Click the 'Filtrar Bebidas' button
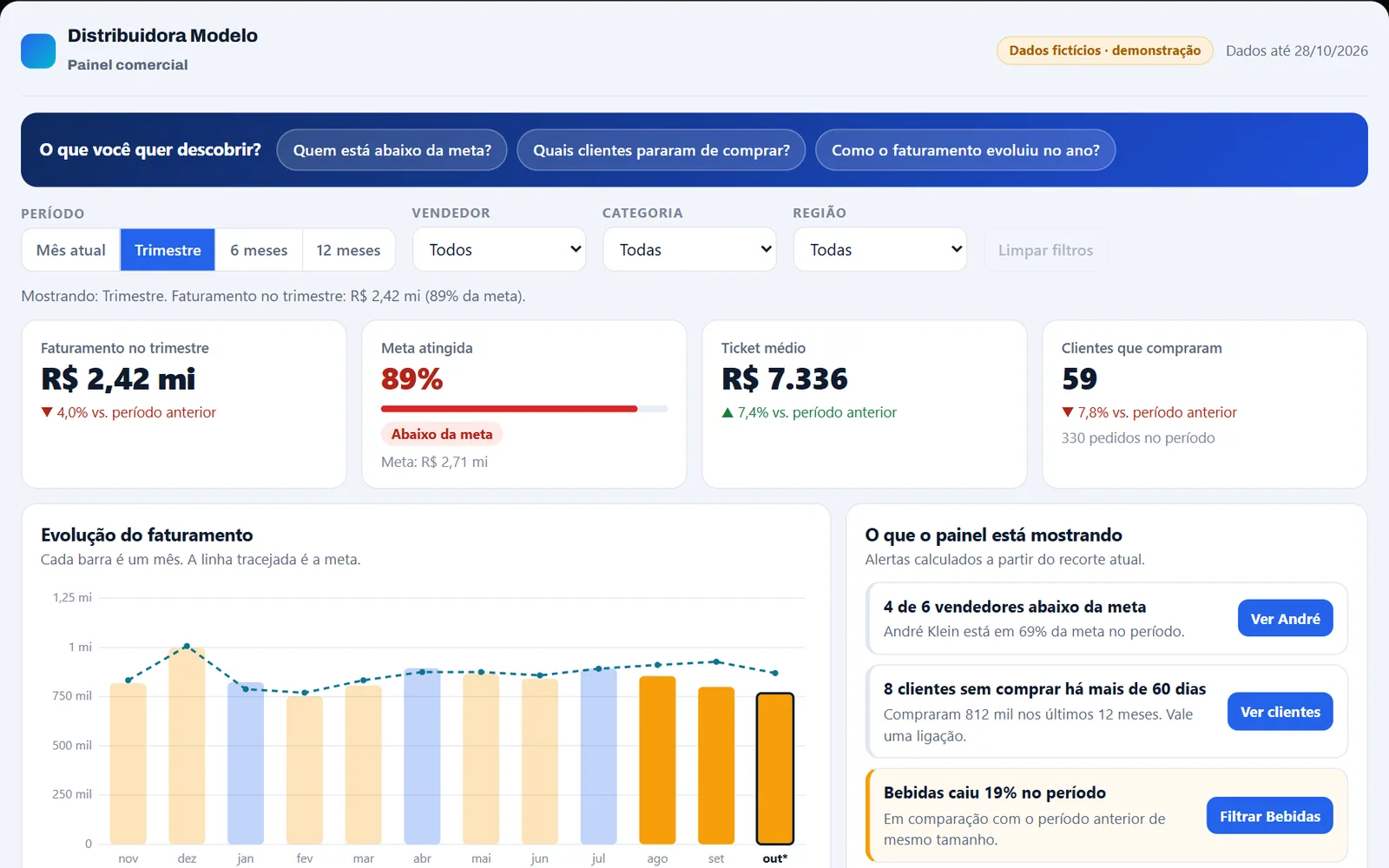1389x868 pixels. [1269, 816]
